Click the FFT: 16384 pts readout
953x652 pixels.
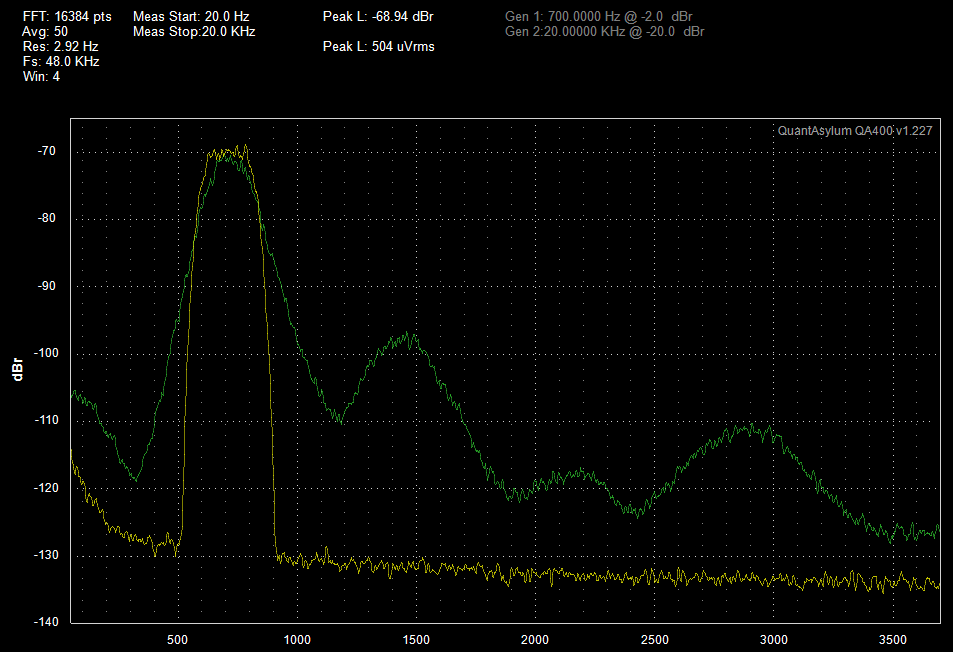pyautogui.click(x=67, y=16)
